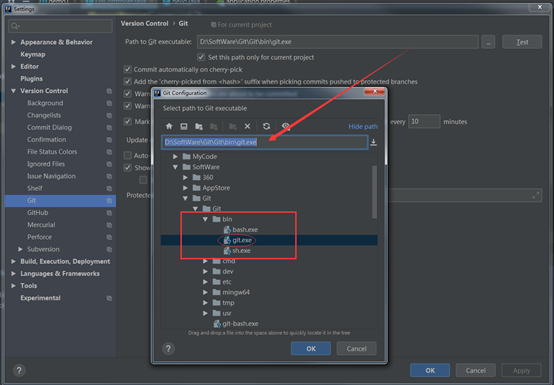Expand 360 folder
This screenshot has height=385, width=554.
185,177
